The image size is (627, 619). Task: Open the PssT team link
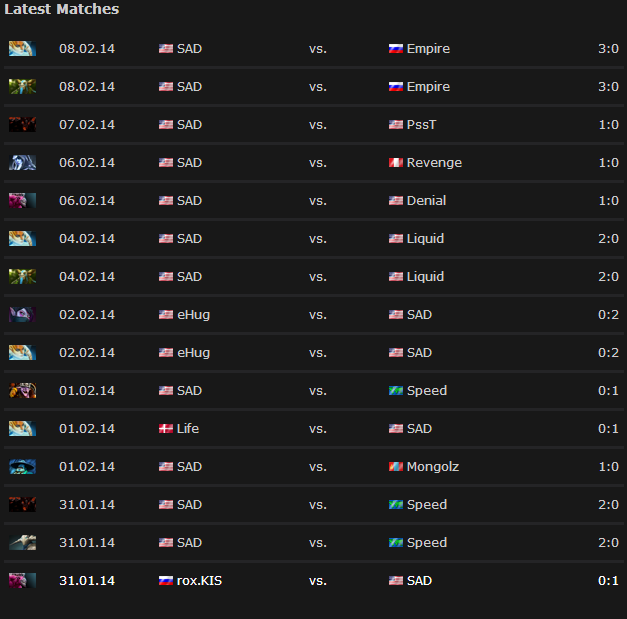point(422,125)
